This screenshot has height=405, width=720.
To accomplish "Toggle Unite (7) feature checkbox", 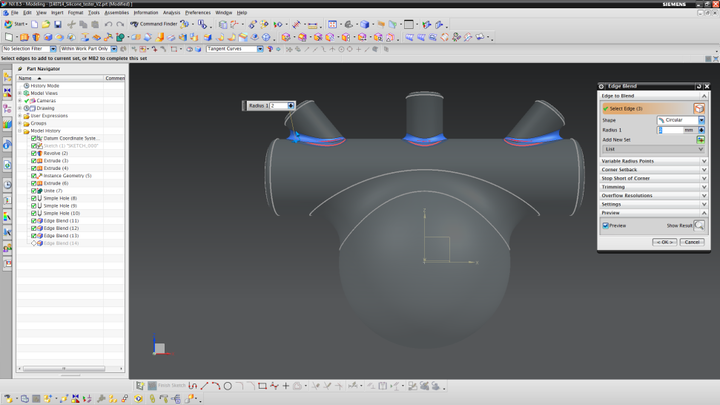I will (34, 191).
